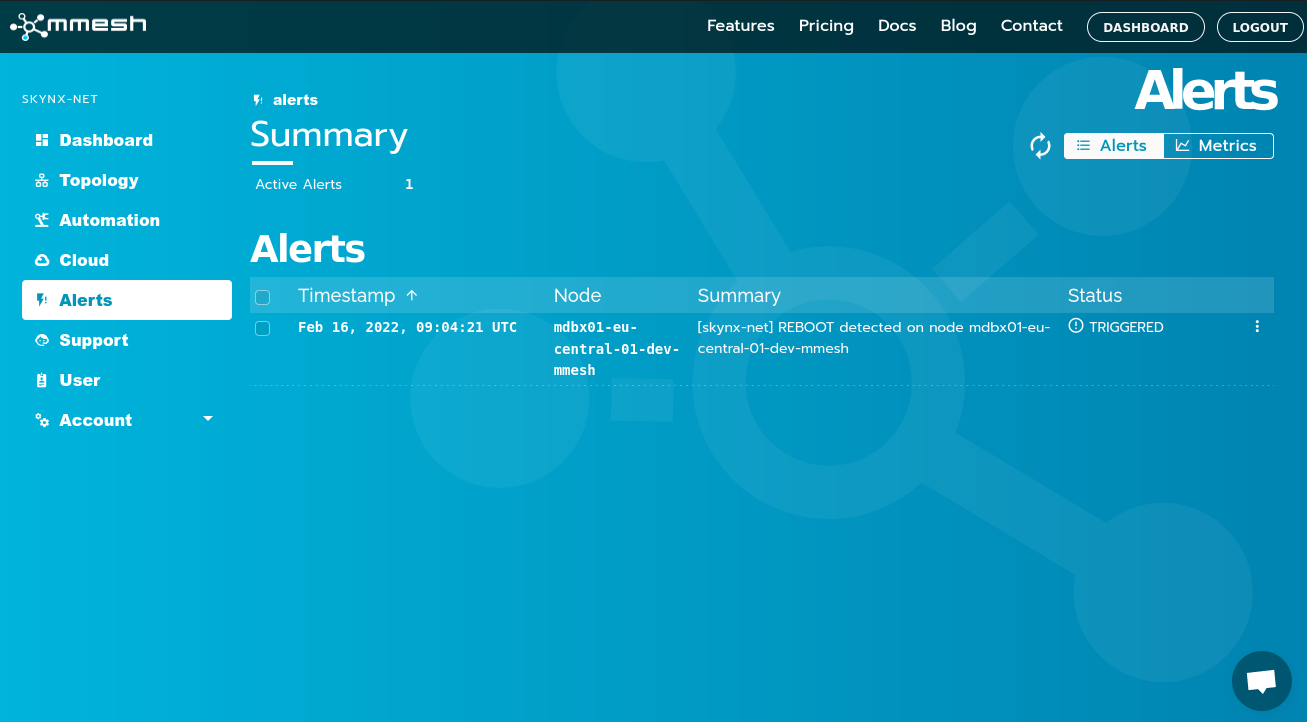1307x722 pixels.
Task: Click the refresh alerts icon
Action: tap(1041, 146)
